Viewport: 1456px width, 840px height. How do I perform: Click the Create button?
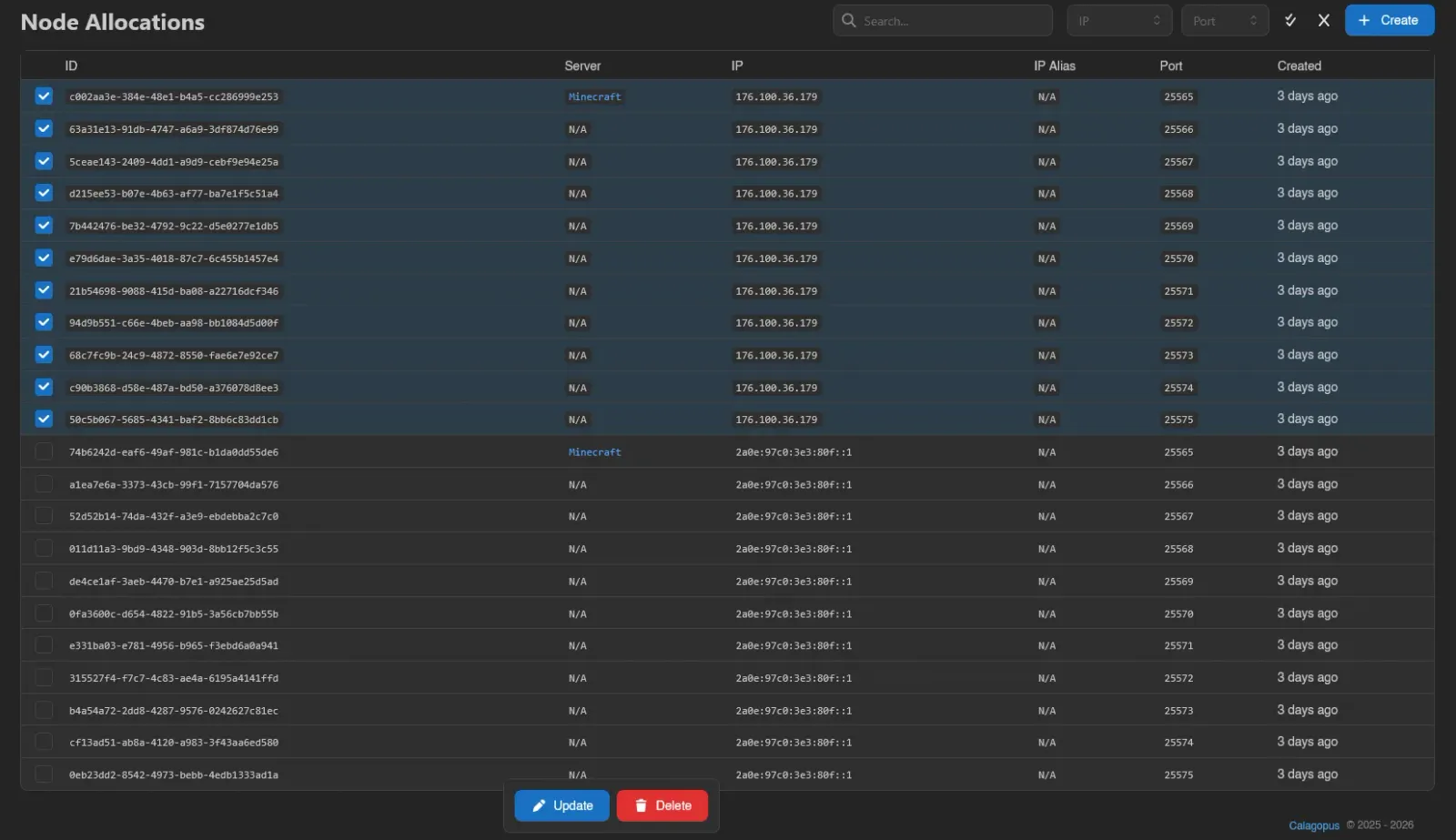[x=1390, y=20]
